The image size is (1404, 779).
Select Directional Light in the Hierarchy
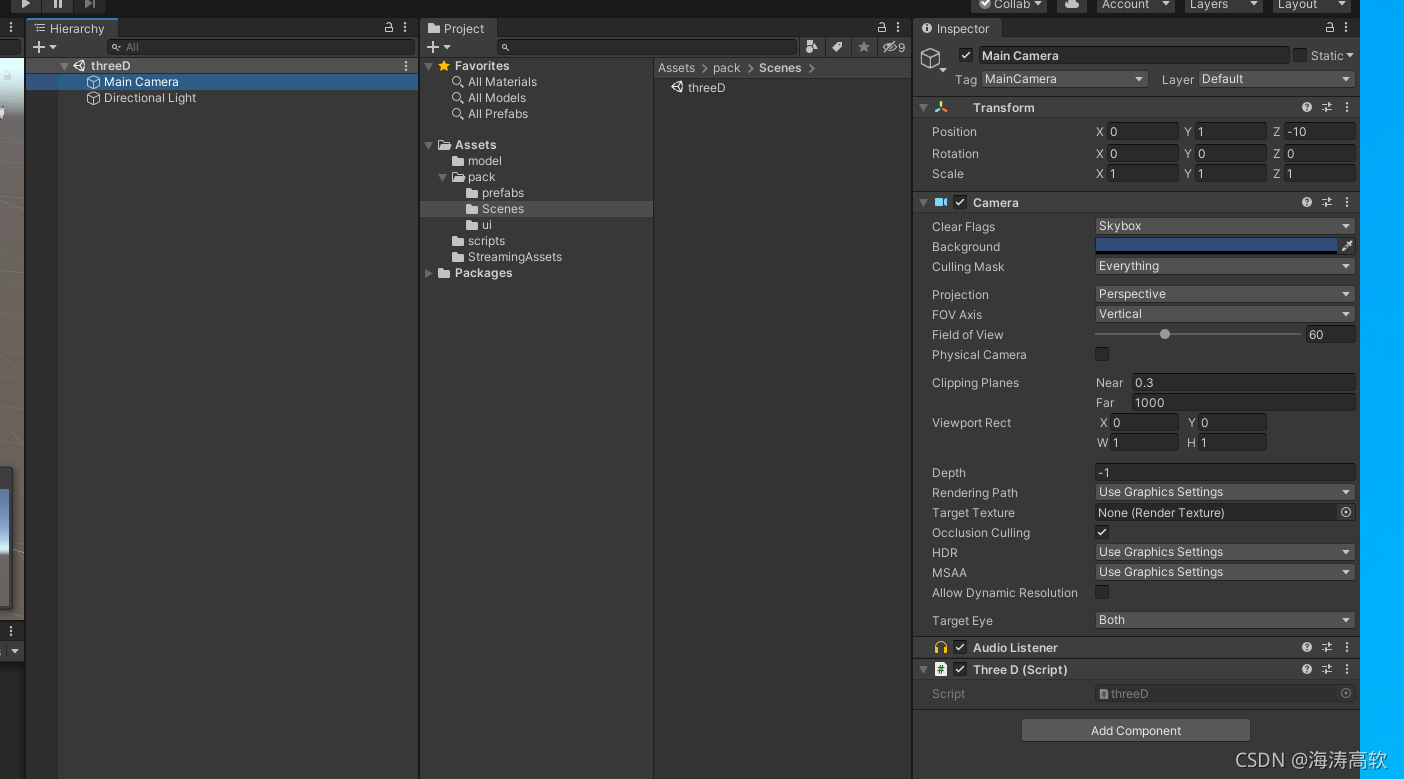pyautogui.click(x=150, y=98)
